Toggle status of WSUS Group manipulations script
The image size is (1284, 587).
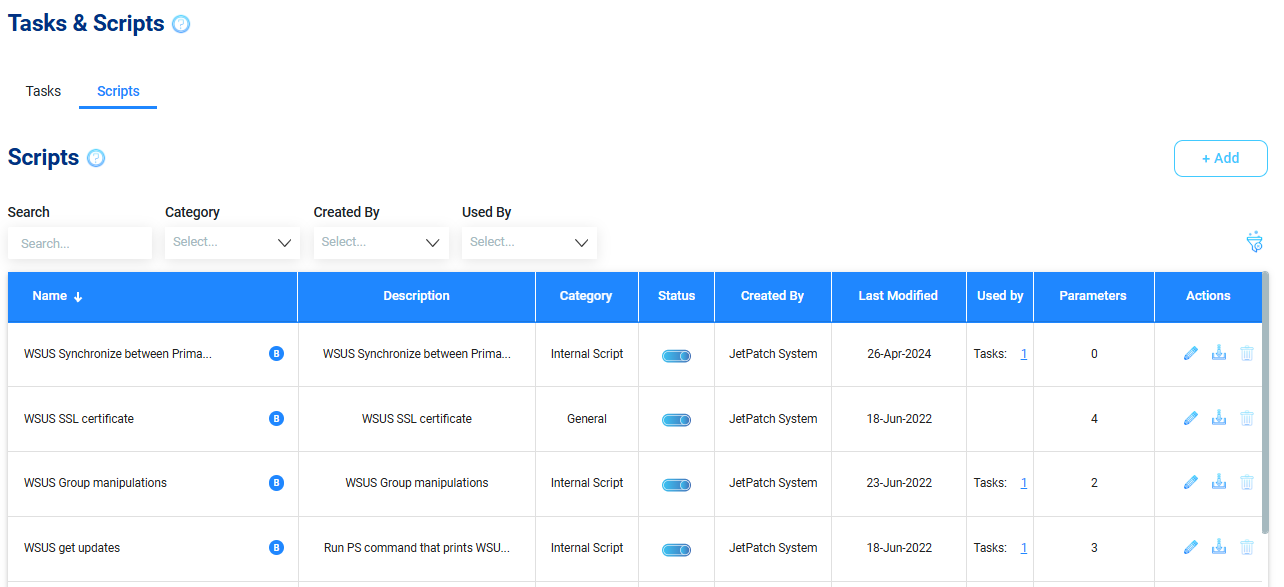[x=676, y=485]
